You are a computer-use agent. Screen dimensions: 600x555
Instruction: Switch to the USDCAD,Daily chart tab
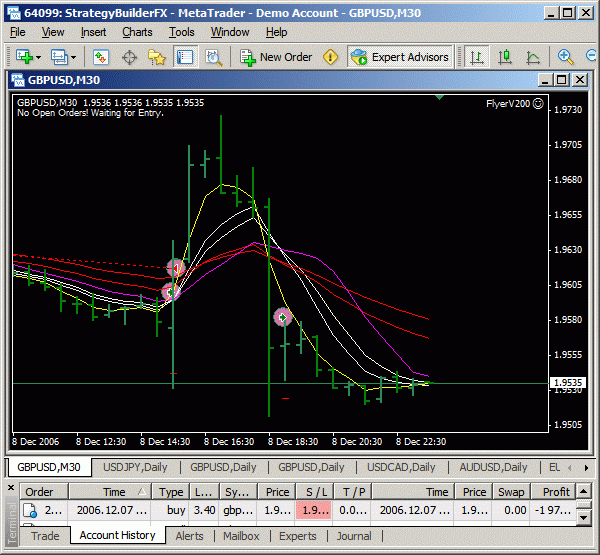pos(401,467)
